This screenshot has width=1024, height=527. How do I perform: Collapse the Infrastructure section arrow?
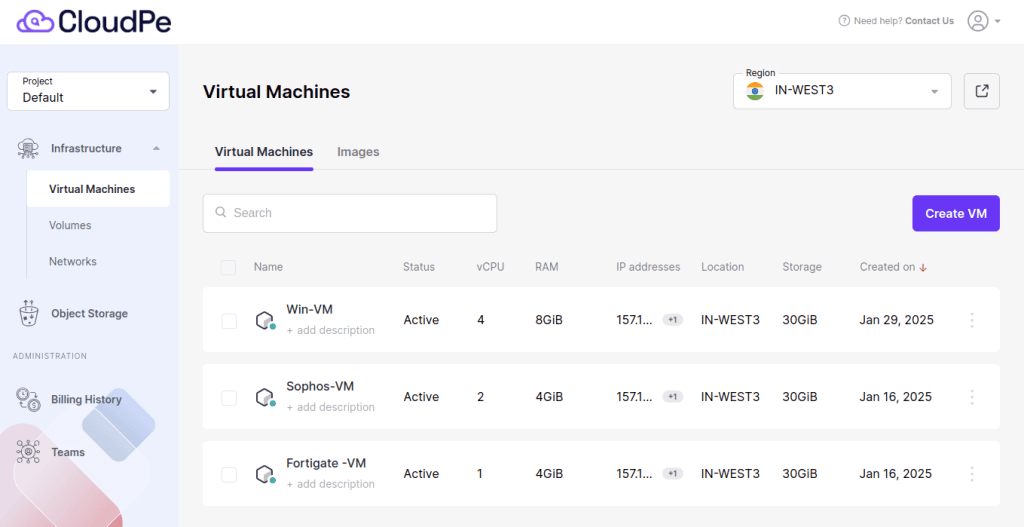tap(156, 149)
